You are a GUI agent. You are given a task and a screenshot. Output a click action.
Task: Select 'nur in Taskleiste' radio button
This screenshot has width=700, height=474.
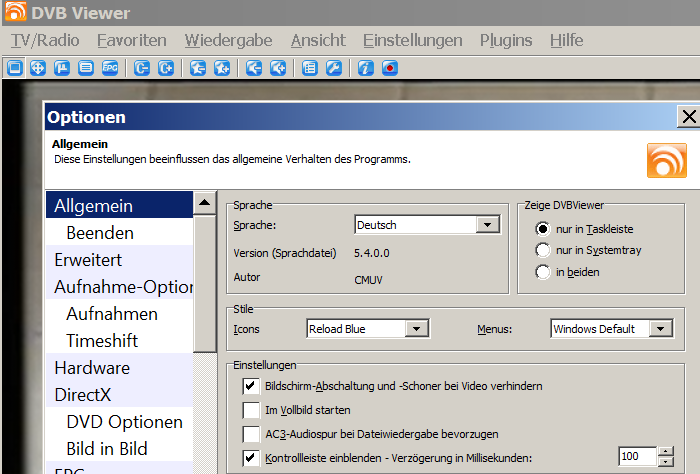coord(542,229)
